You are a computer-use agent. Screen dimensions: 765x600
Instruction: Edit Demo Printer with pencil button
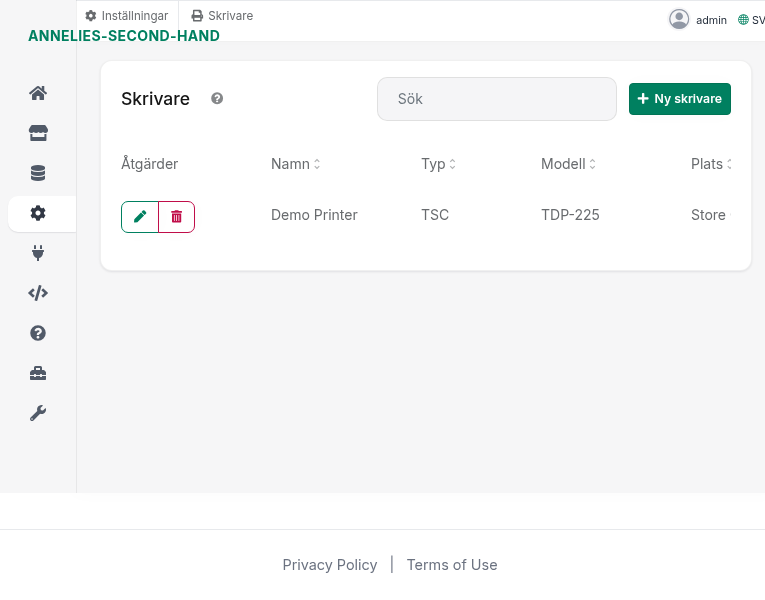tap(140, 216)
